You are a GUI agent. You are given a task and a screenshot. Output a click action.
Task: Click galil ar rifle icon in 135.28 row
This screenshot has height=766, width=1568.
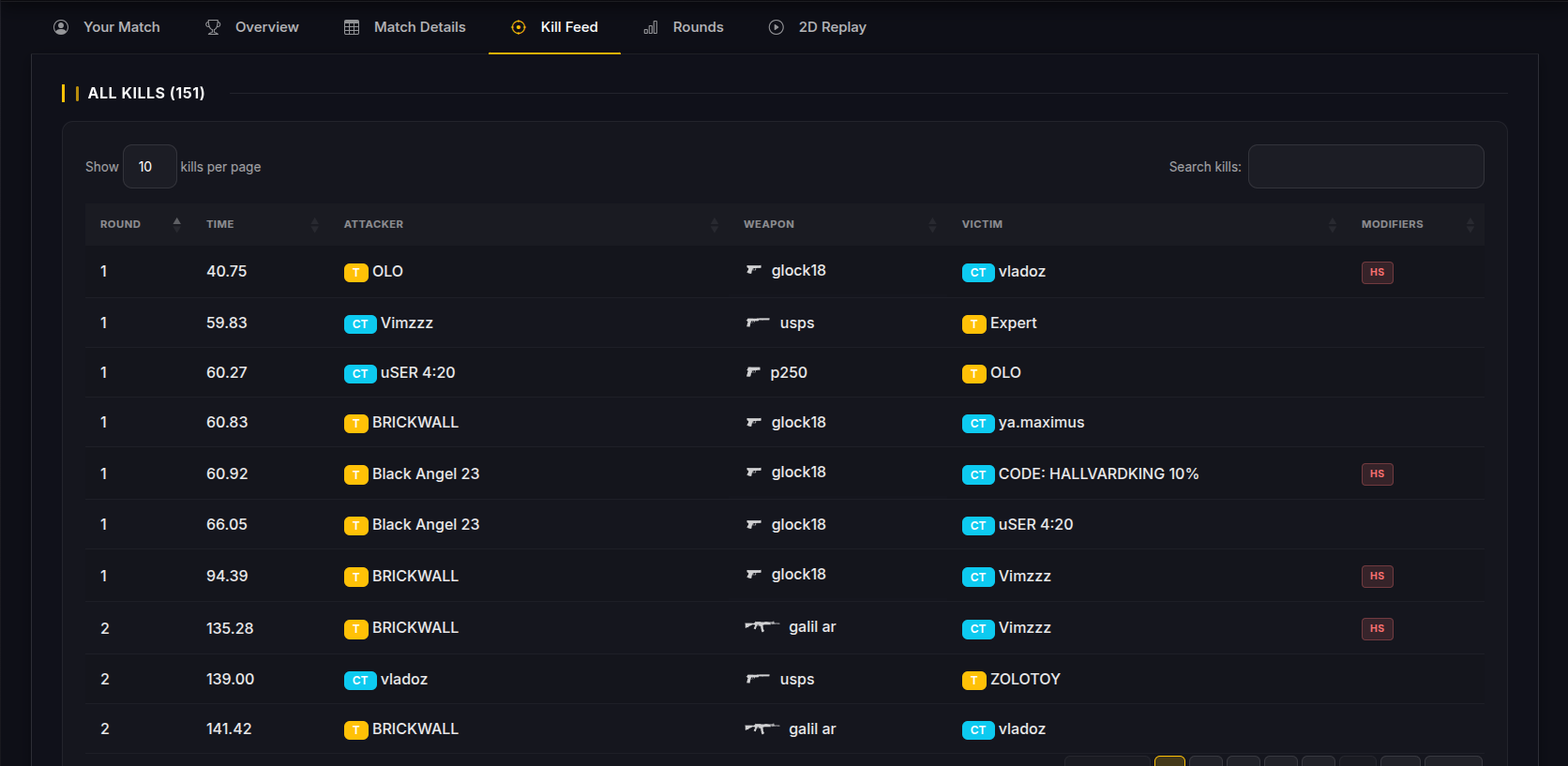pyautogui.click(x=762, y=626)
